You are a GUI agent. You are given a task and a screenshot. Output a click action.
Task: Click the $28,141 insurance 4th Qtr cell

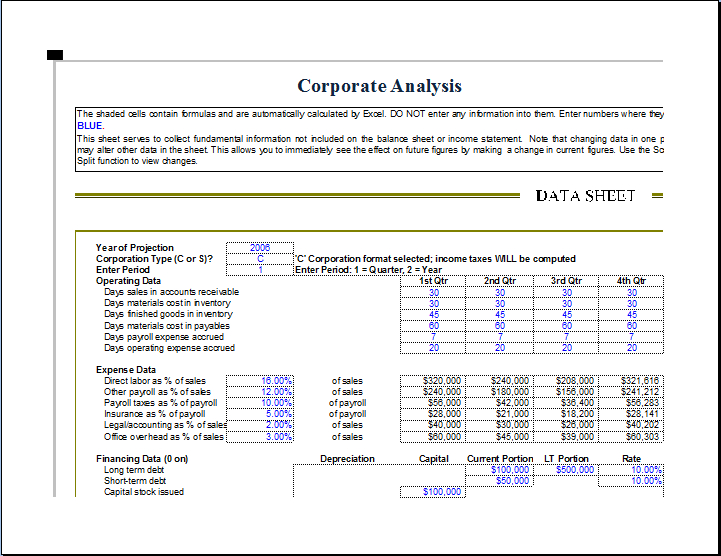(x=631, y=414)
